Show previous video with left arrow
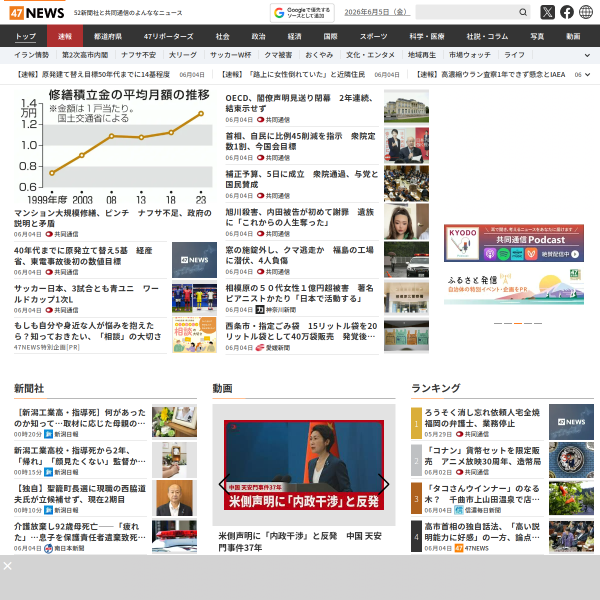 [x=225, y=484]
